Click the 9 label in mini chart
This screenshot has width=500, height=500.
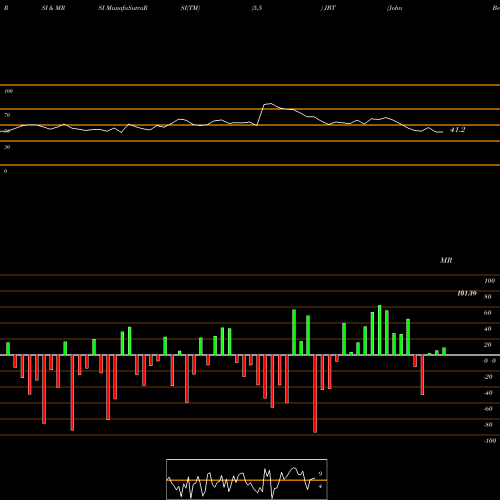click(320, 474)
